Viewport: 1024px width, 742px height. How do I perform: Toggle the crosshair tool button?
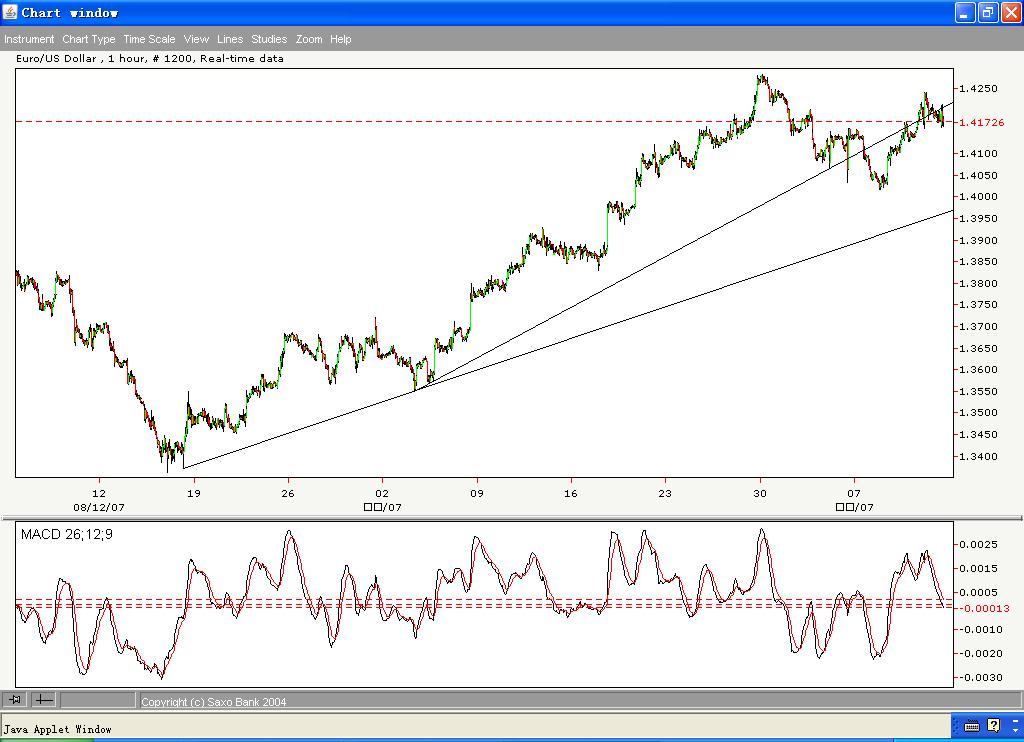pyautogui.click(x=44, y=700)
